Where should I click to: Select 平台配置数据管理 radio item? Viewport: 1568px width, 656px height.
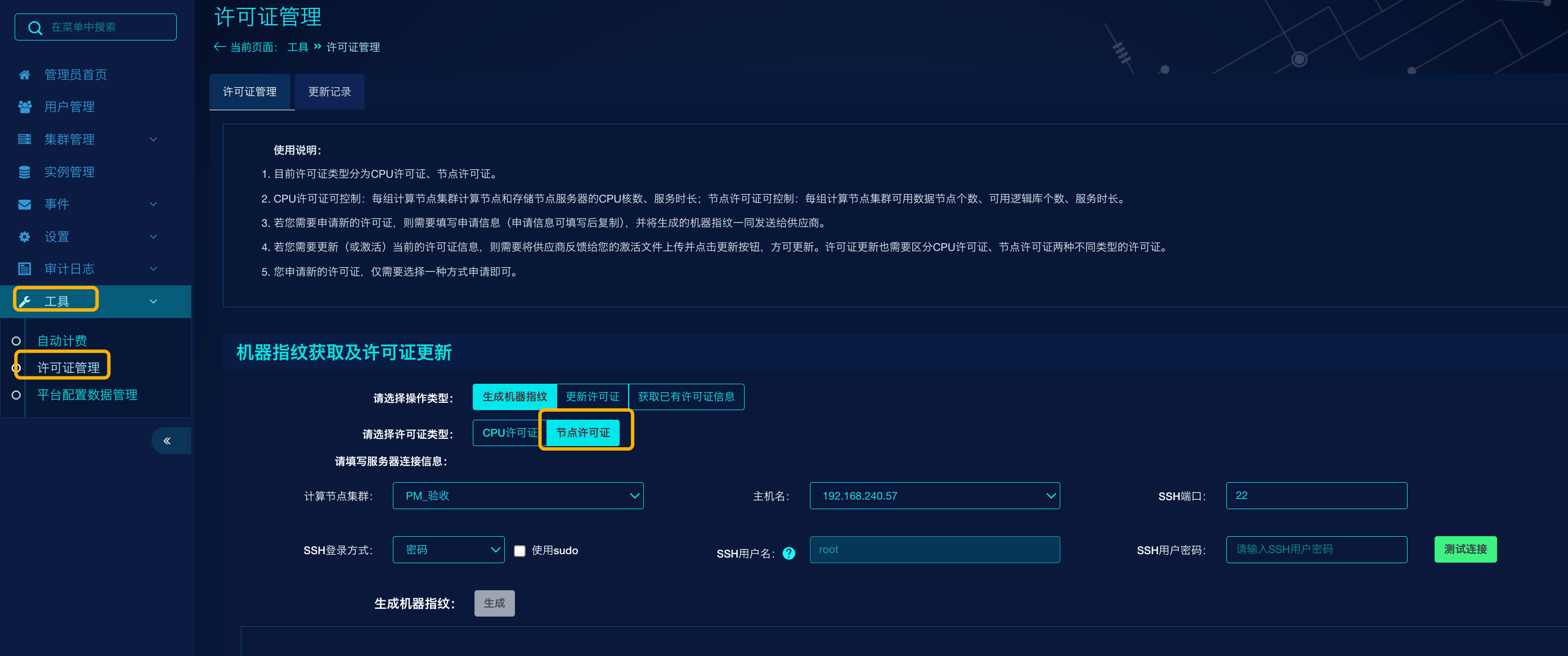(16, 395)
